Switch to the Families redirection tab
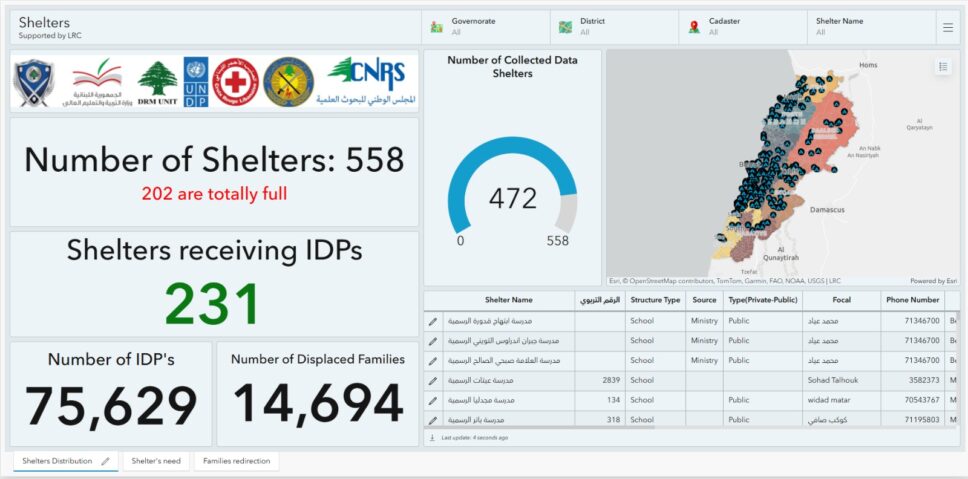 [x=236, y=461]
